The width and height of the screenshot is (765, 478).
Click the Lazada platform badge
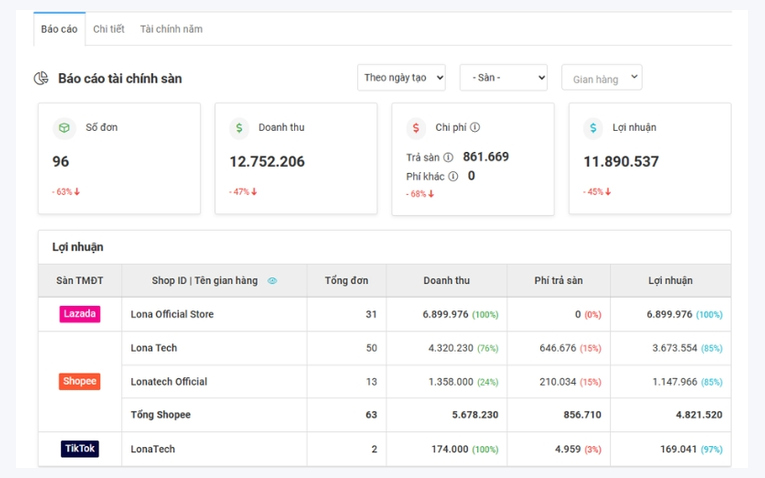point(80,314)
